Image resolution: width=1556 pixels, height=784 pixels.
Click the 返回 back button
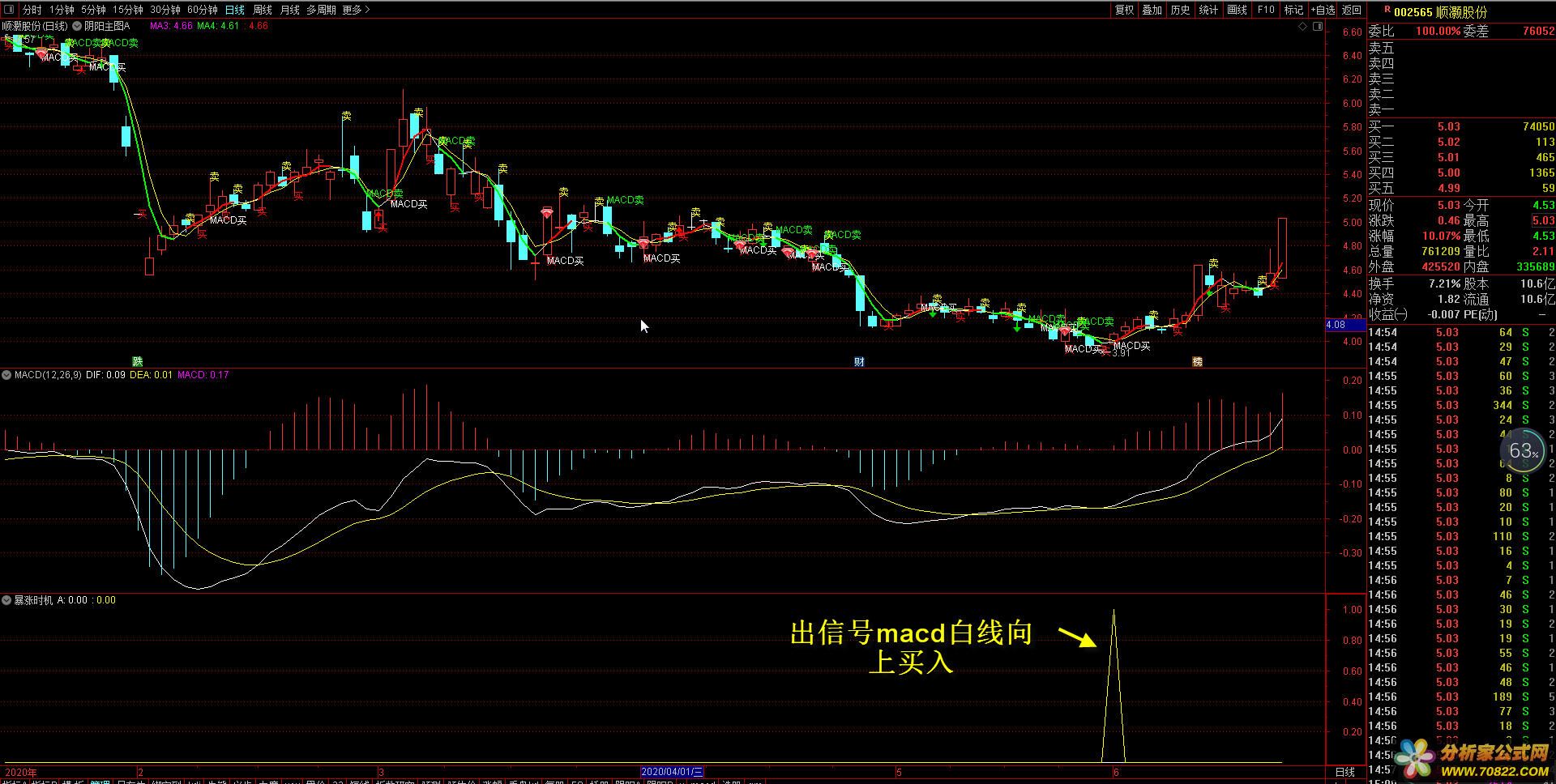(x=1352, y=10)
